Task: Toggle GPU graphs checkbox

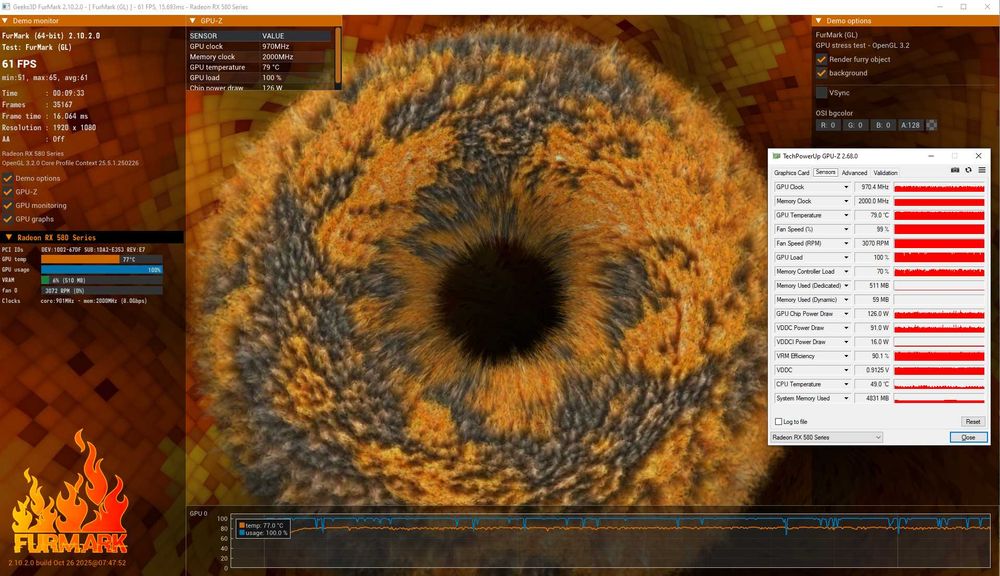Action: pos(8,219)
